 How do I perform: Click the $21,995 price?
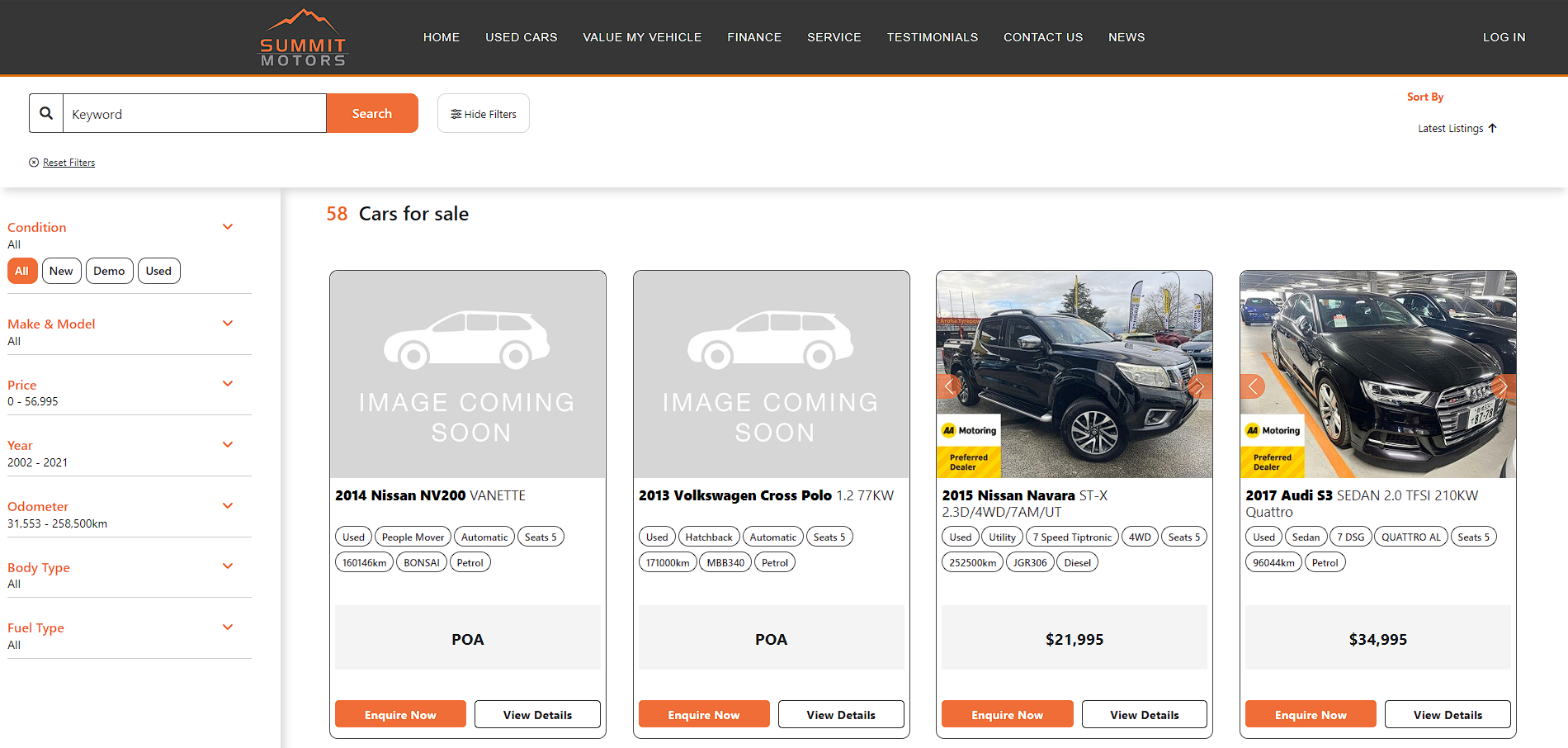click(1074, 639)
